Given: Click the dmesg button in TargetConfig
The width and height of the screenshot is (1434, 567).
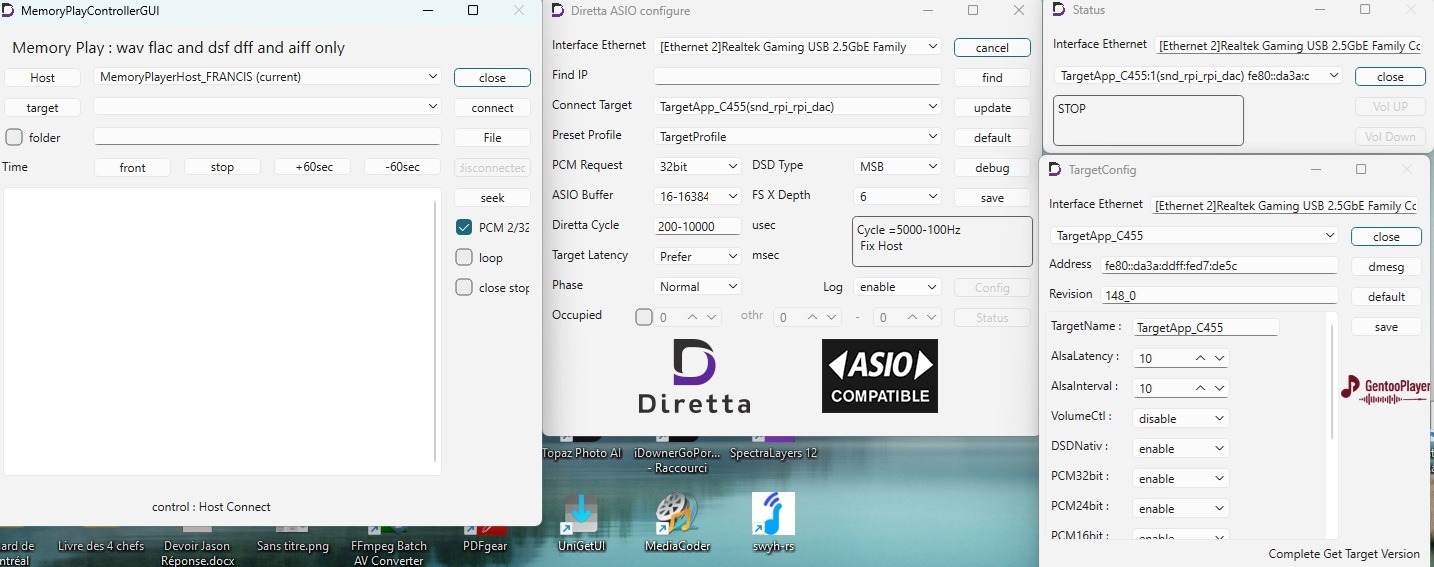Looking at the screenshot, I should (1385, 267).
